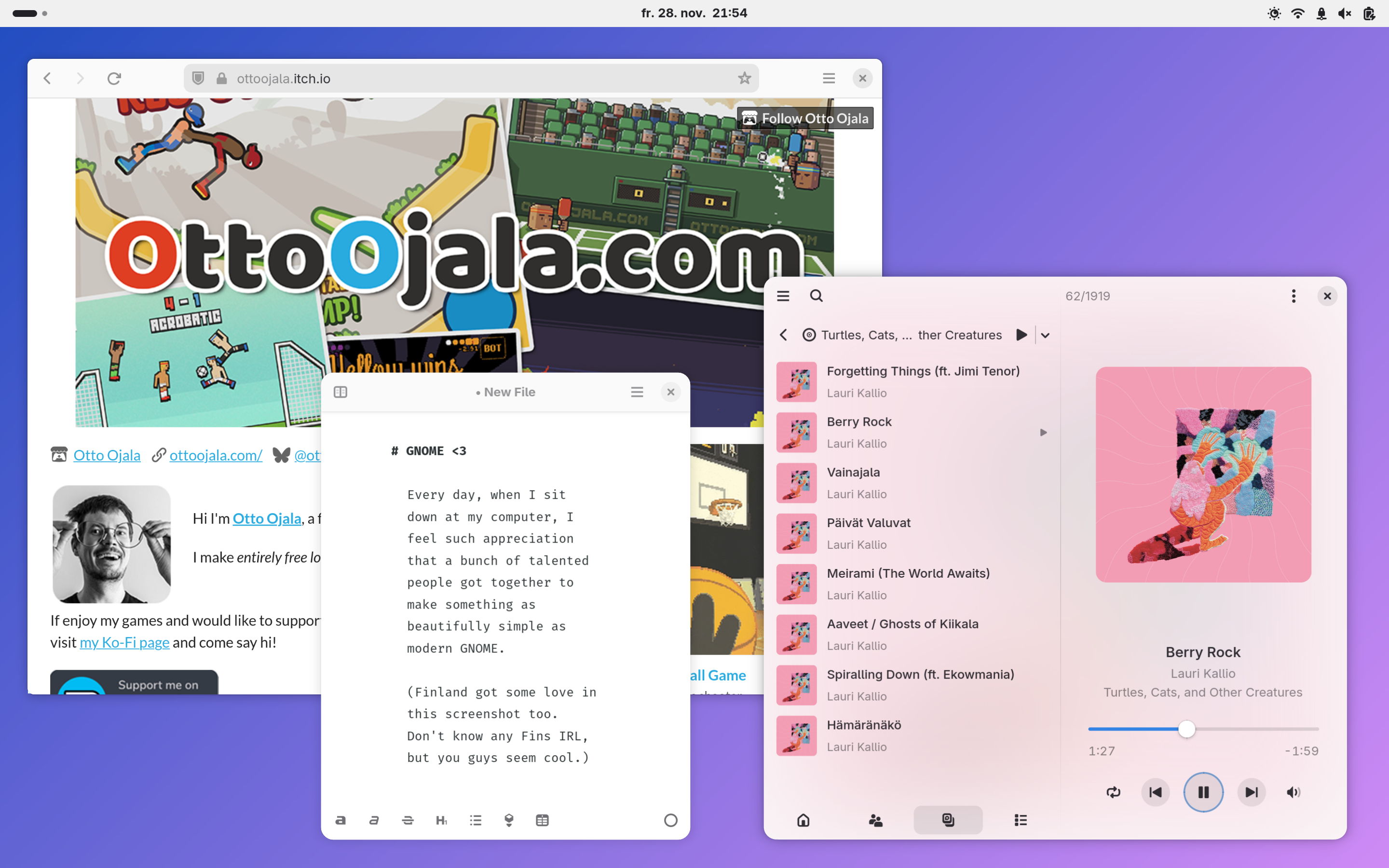
Task: Insert a heading with the H1 icon
Action: coord(441,820)
